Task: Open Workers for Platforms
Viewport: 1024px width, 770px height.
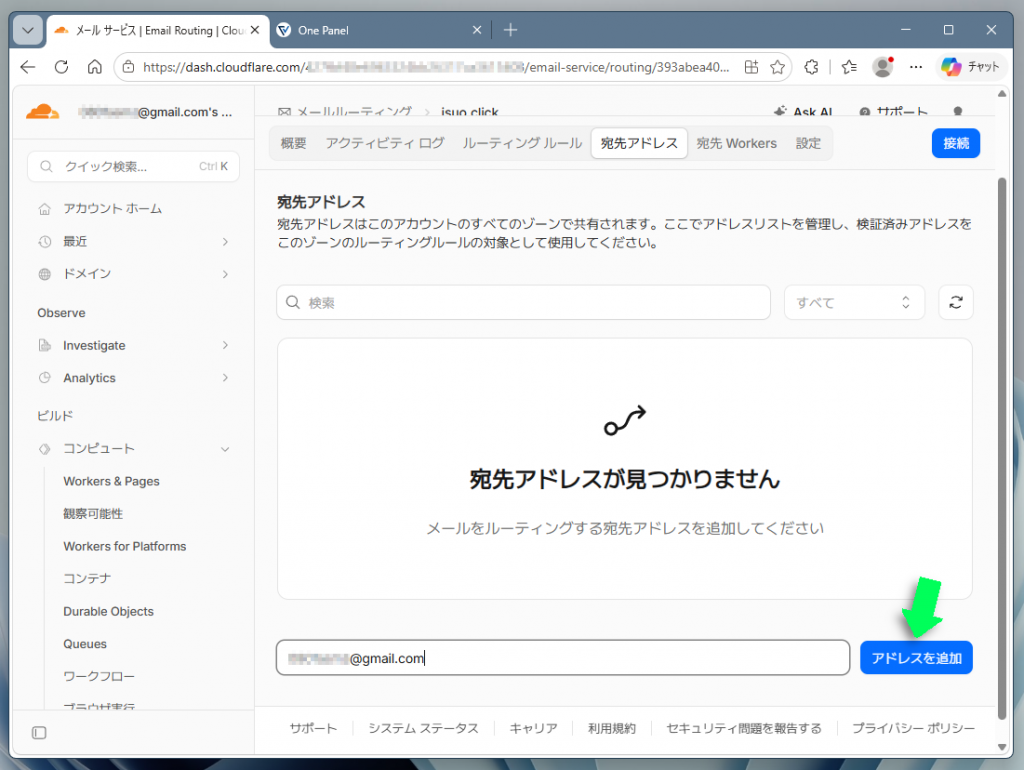Action: point(124,547)
